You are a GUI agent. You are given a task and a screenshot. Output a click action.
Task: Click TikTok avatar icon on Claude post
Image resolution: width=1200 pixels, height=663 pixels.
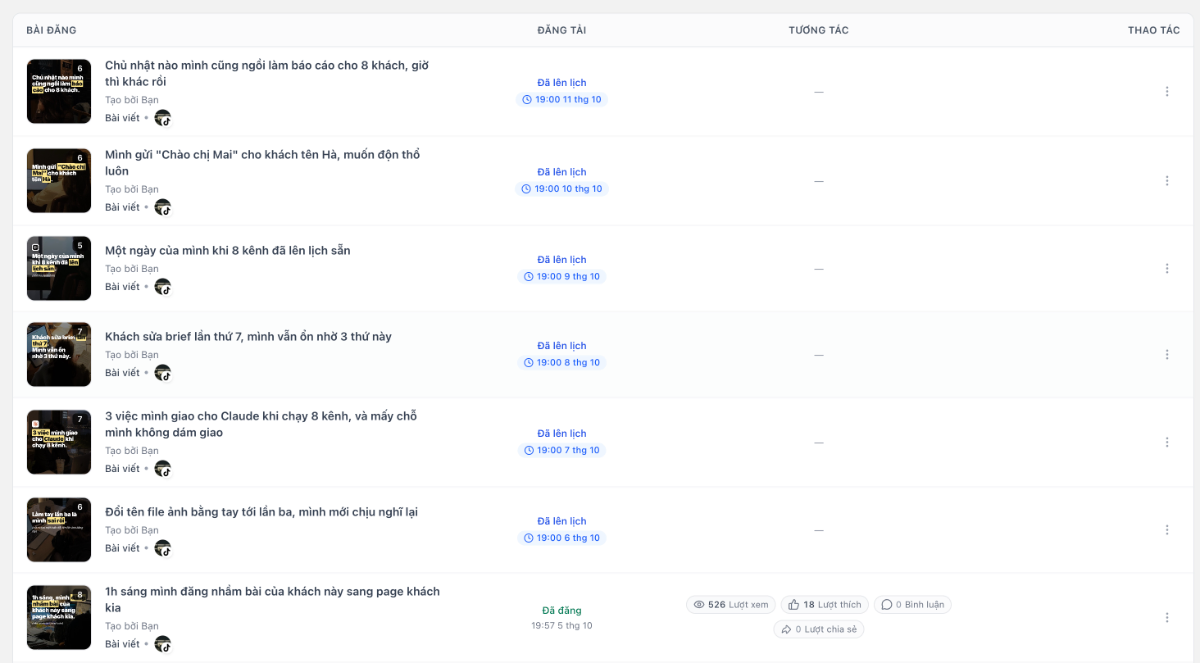click(162, 469)
